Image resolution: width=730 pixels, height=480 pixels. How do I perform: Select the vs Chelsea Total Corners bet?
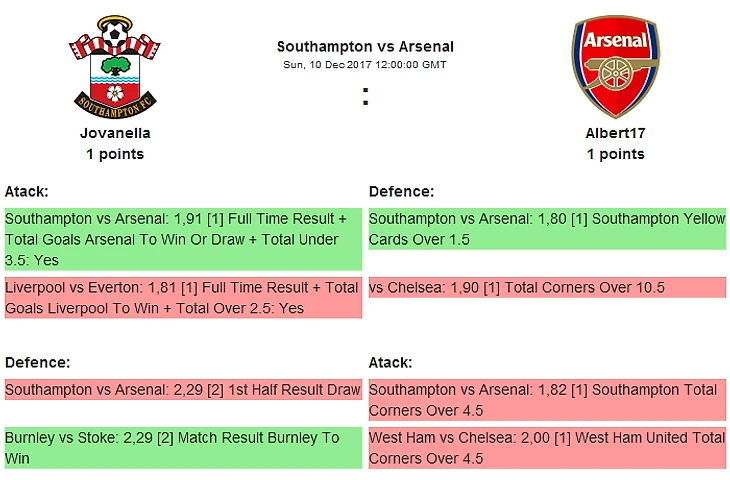546,288
